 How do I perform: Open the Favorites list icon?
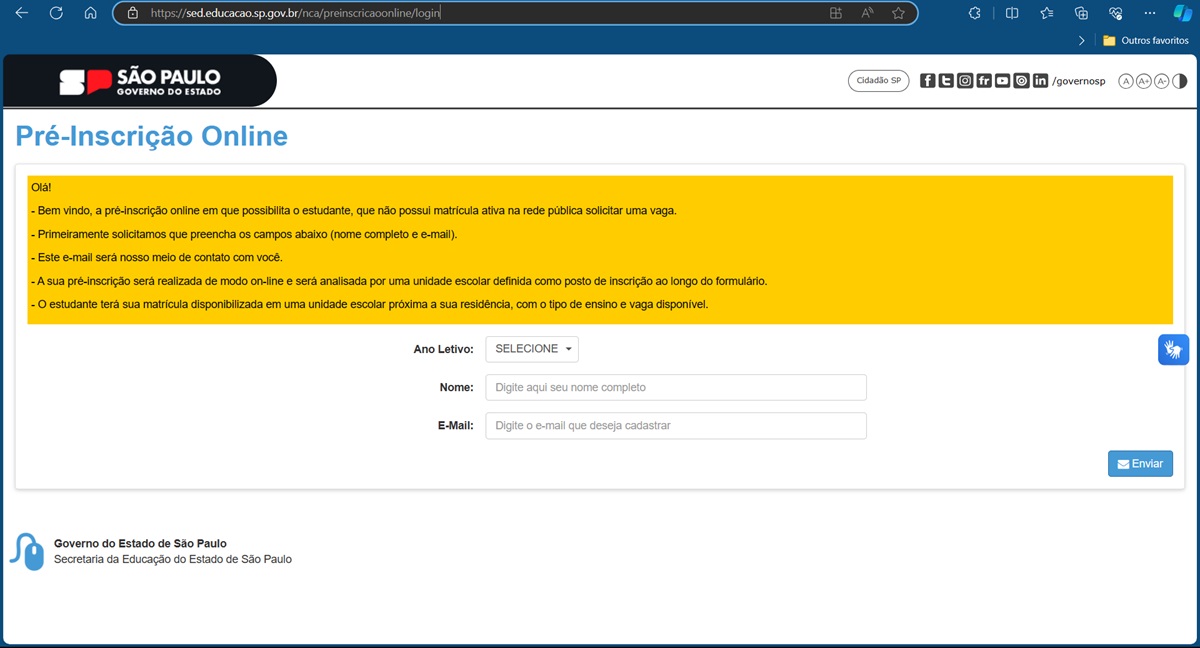1047,13
